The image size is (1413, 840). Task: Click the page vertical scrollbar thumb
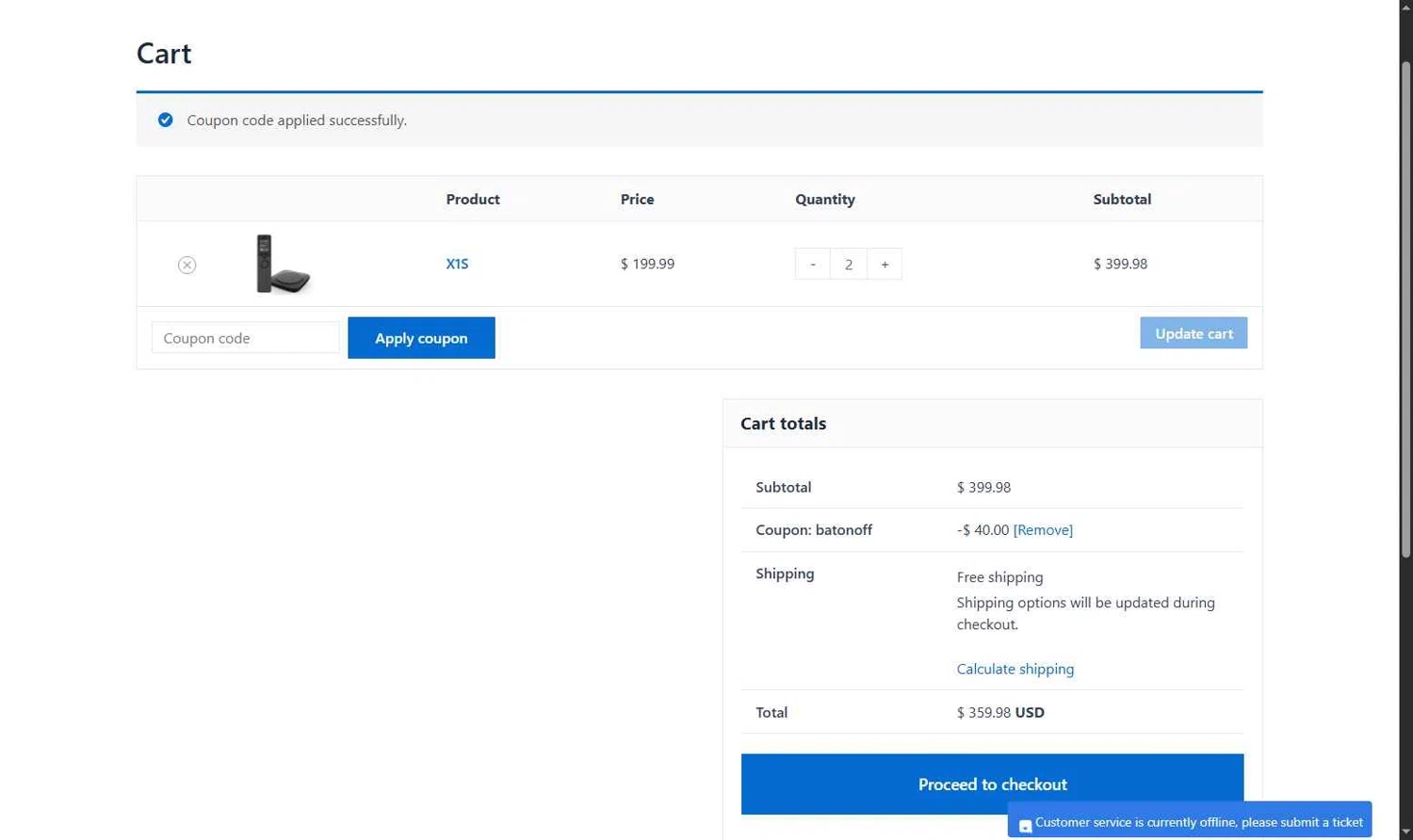(1405, 310)
